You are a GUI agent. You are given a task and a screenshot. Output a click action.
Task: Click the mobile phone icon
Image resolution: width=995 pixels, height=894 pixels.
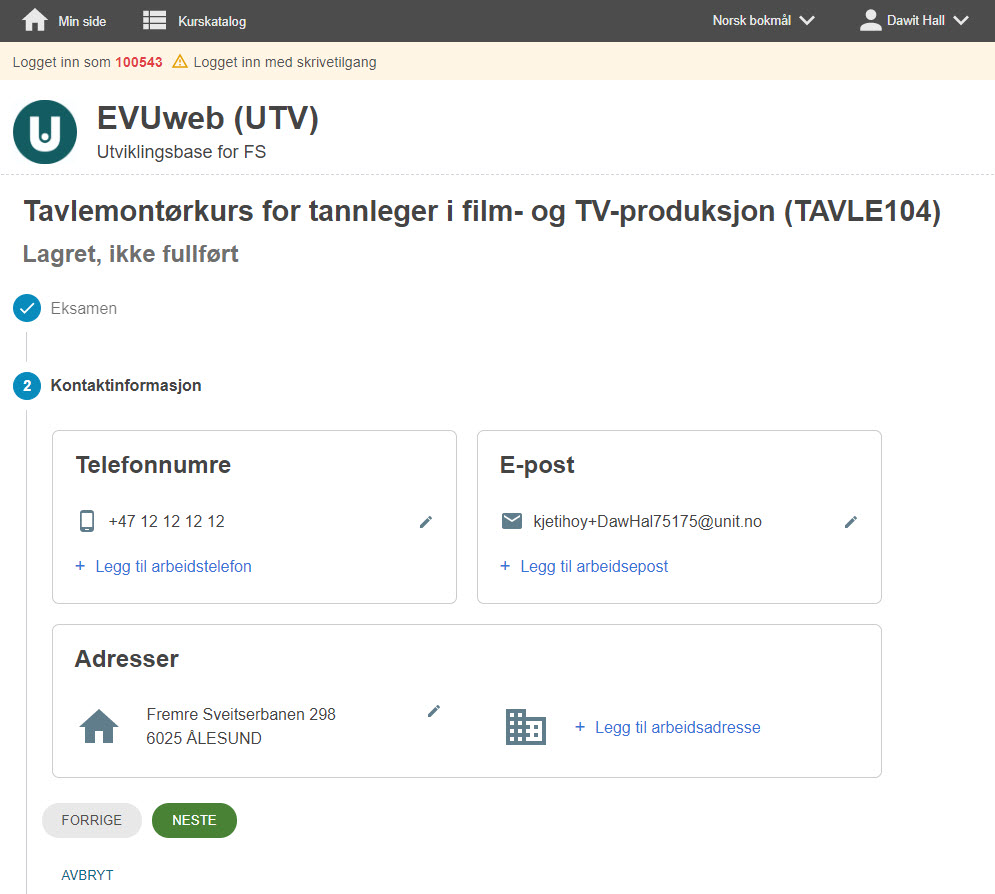click(87, 521)
